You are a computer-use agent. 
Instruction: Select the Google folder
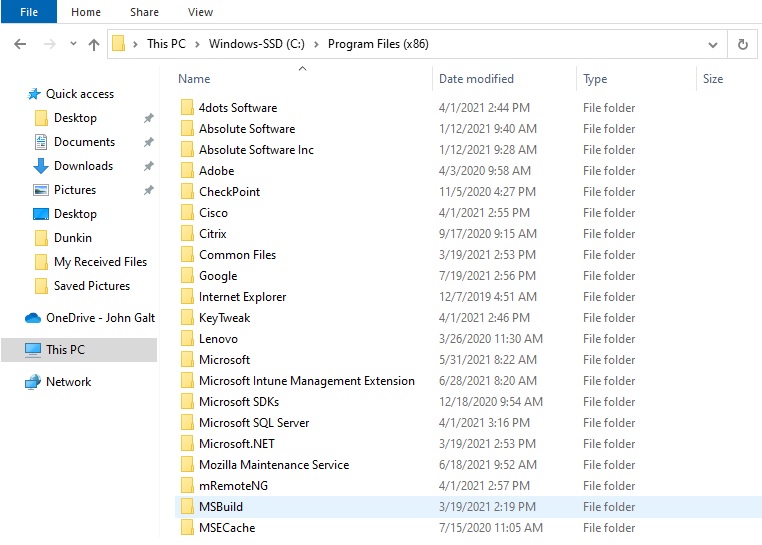[218, 276]
